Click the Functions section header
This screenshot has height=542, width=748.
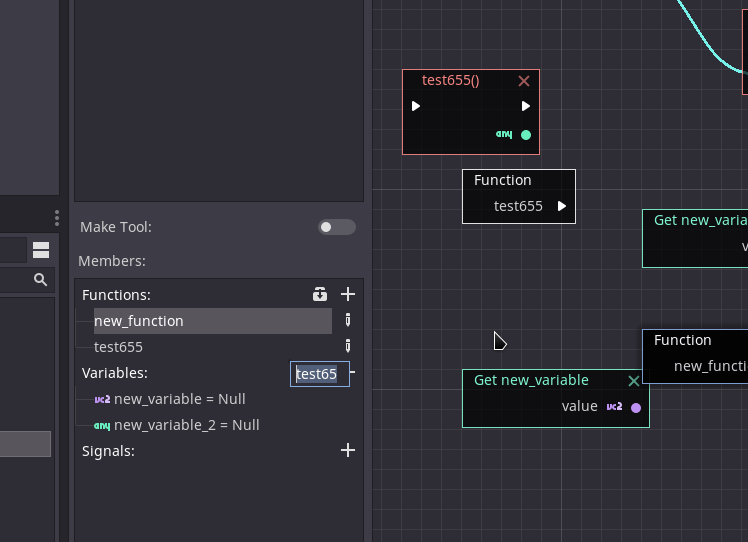click(116, 295)
